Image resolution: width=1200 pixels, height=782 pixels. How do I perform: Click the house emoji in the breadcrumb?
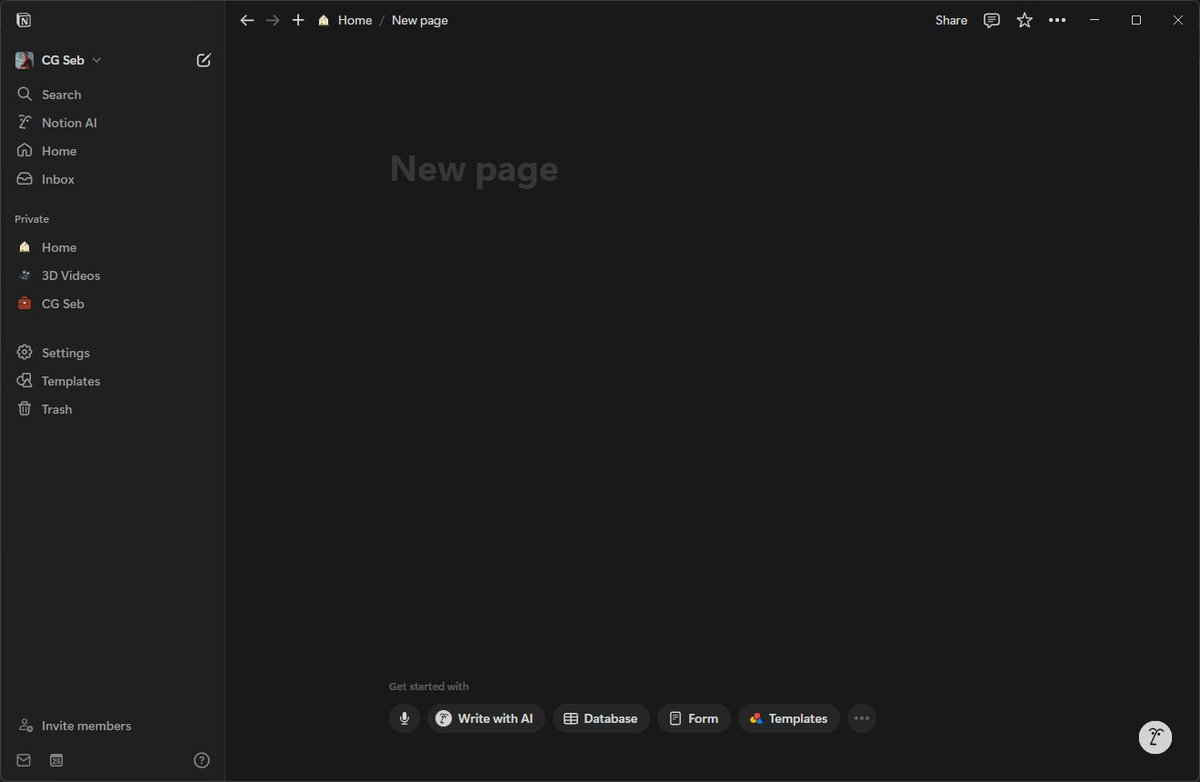324,20
